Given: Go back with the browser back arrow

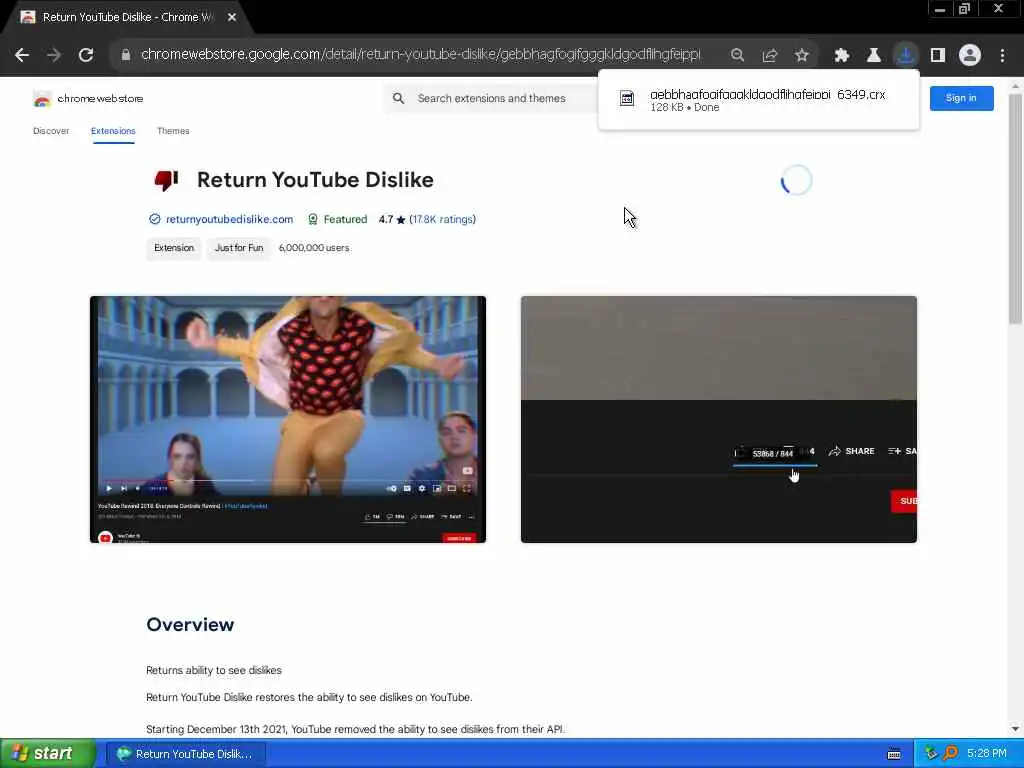Looking at the screenshot, I should click(x=22, y=55).
